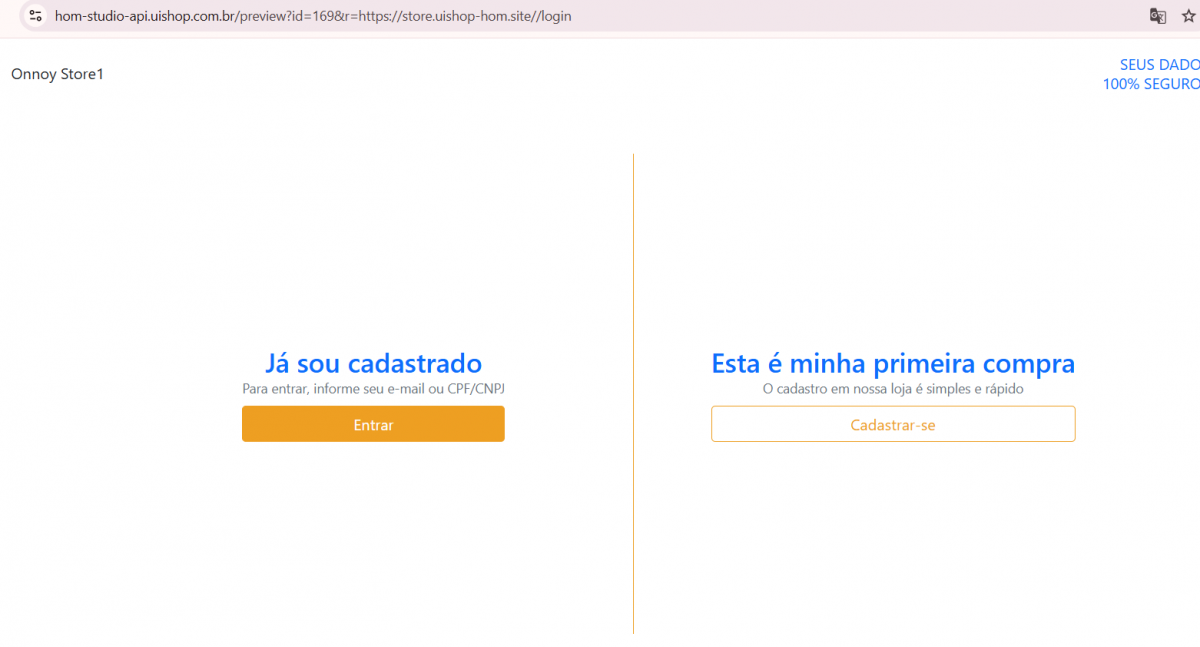
Task: Open the translate page icon
Action: (1157, 16)
